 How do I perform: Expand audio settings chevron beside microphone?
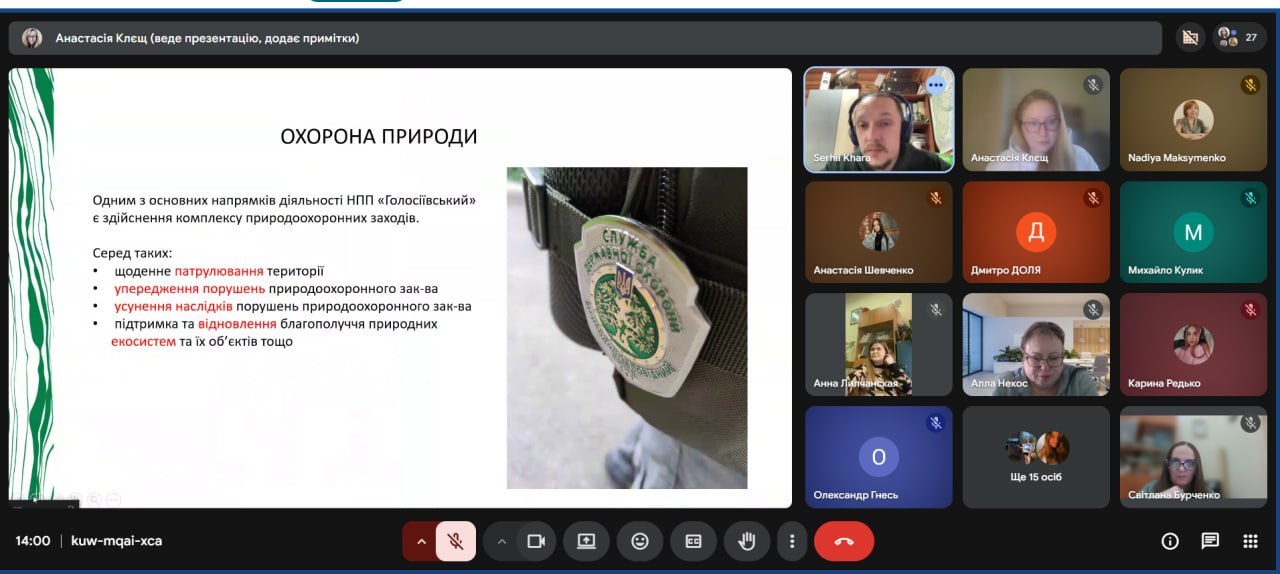(x=421, y=541)
